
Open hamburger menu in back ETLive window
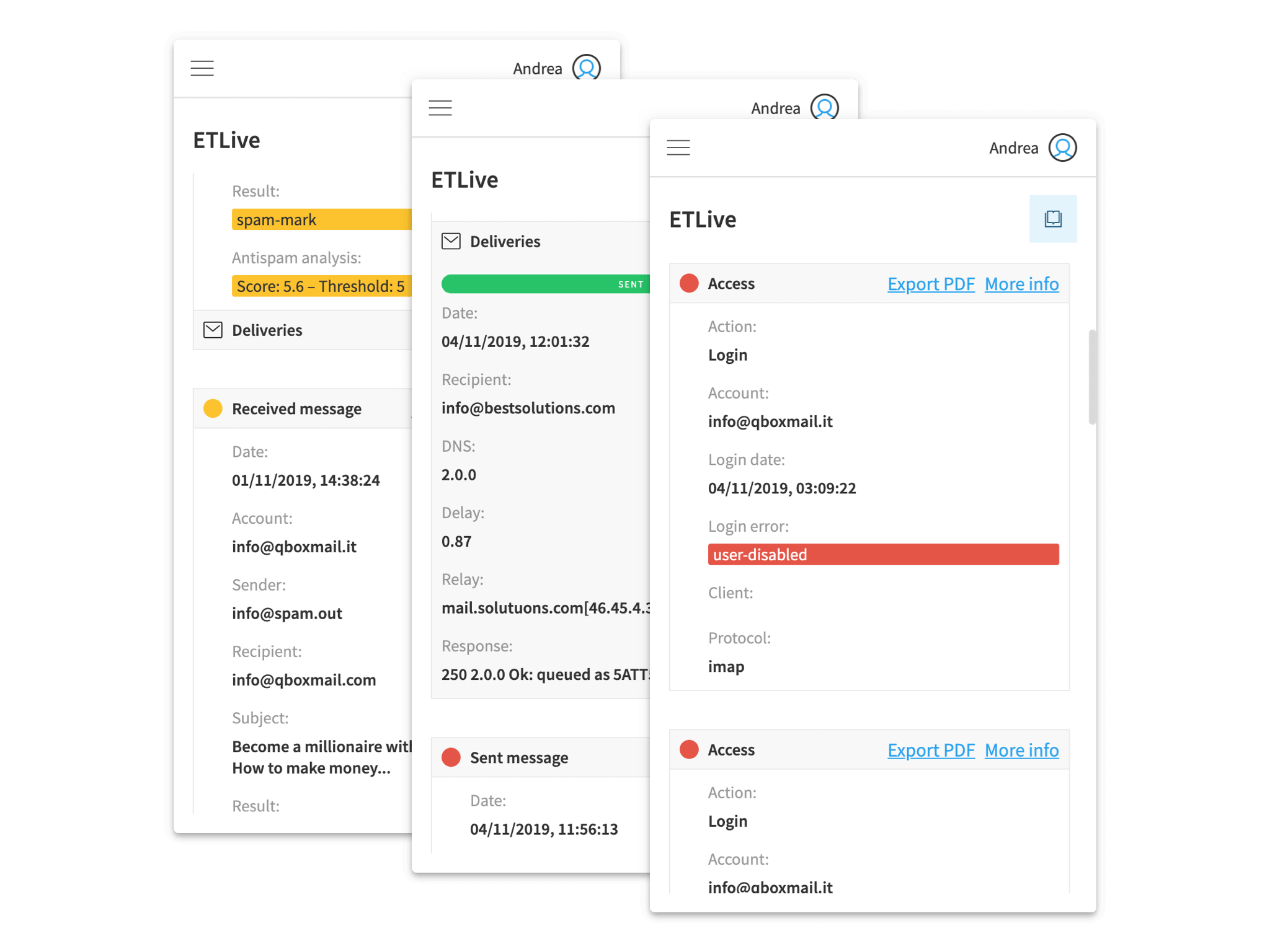pyautogui.click(x=202, y=68)
